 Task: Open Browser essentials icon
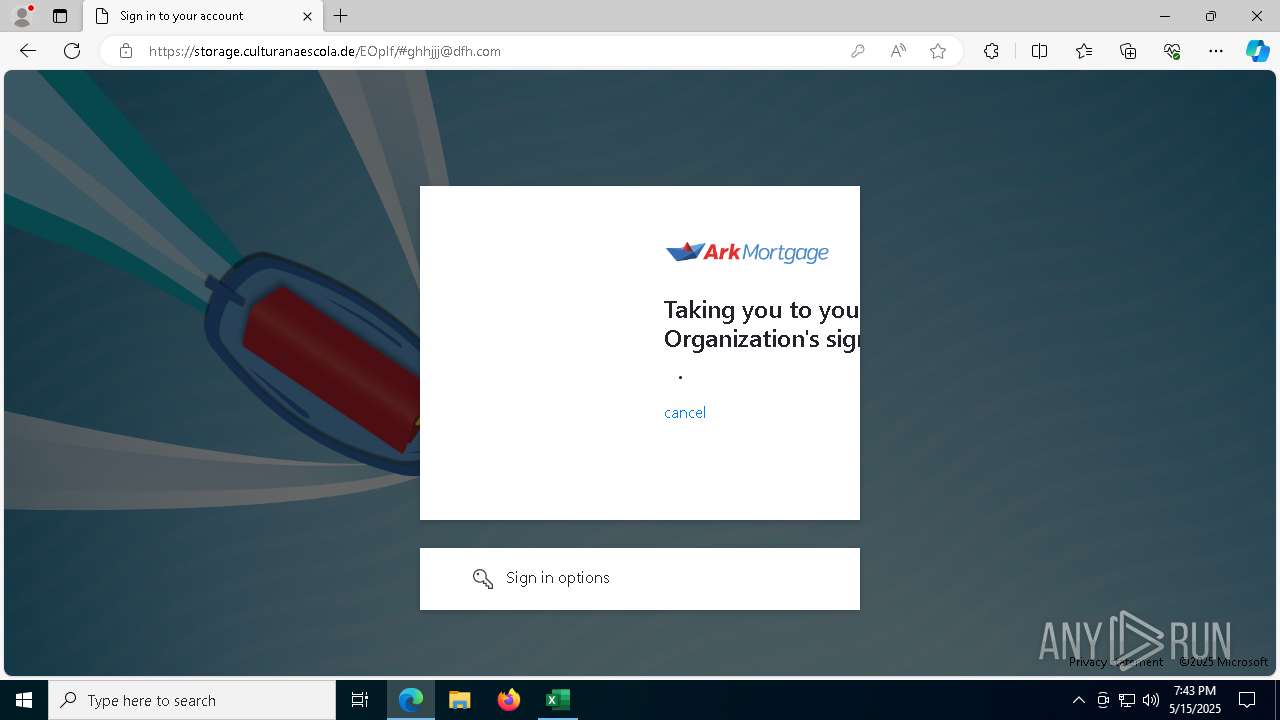click(1172, 51)
